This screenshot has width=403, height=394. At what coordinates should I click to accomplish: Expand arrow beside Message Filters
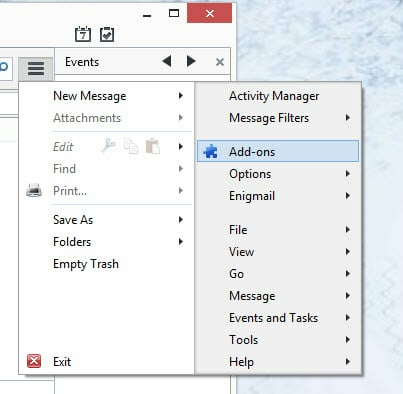click(348, 117)
